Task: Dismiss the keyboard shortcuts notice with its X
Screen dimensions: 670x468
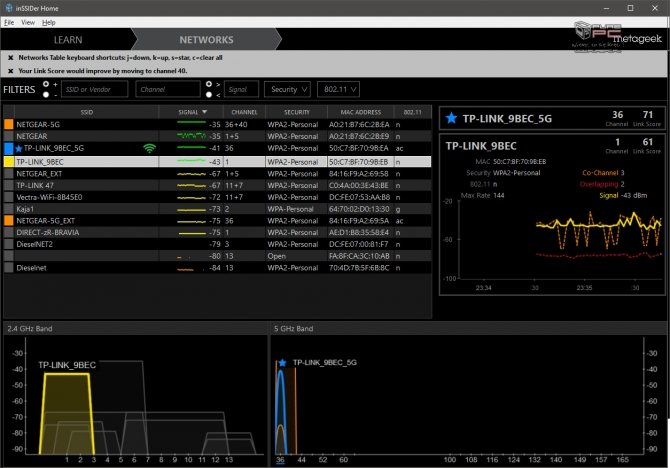Action: coord(11,58)
